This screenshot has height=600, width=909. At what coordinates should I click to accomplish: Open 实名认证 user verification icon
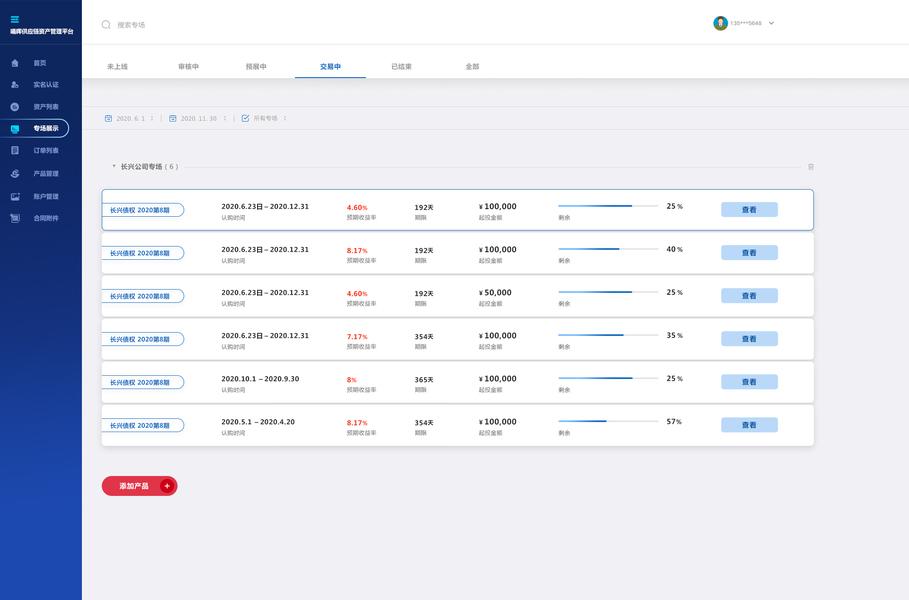(x=15, y=85)
